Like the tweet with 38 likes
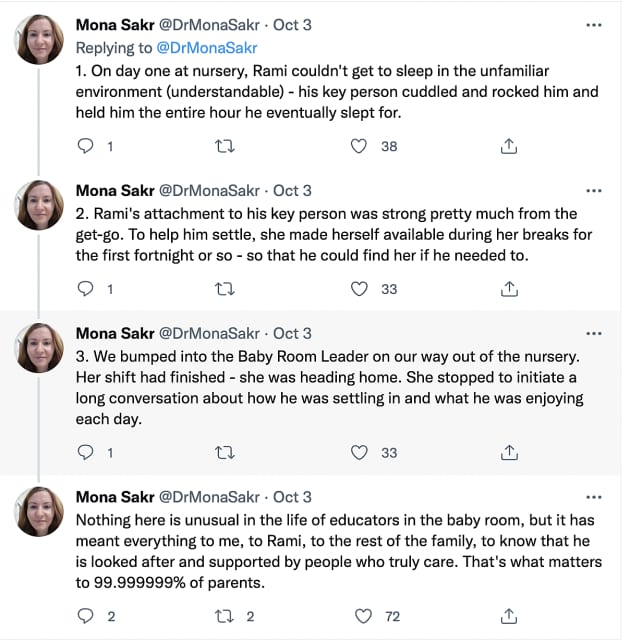Screen dimensions: 630x641 359,146
